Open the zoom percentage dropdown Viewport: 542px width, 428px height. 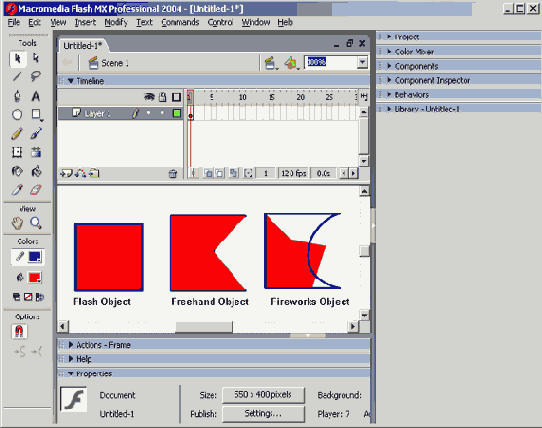tap(362, 62)
